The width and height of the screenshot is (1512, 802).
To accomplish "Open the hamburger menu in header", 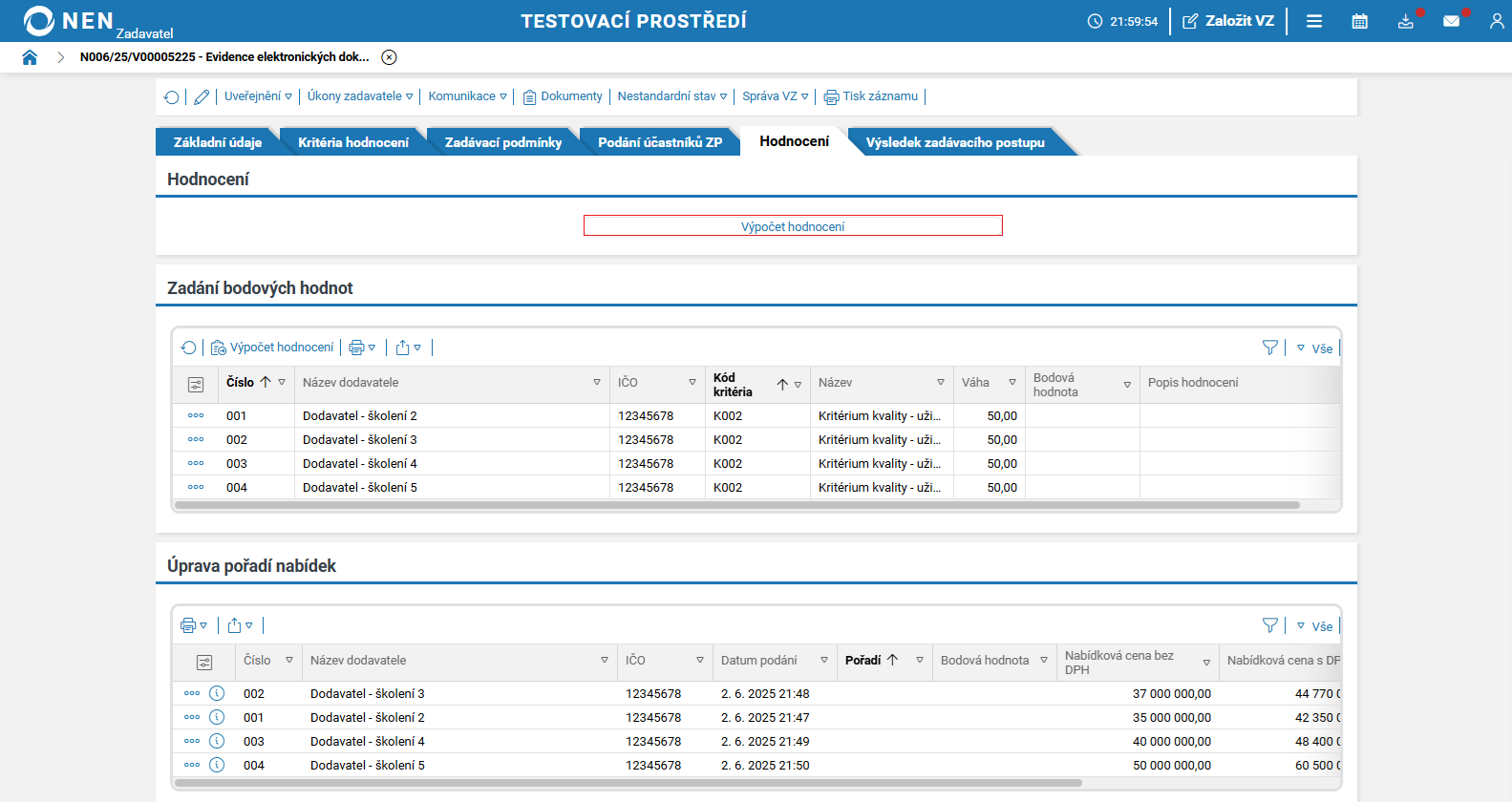I will pyautogui.click(x=1314, y=21).
